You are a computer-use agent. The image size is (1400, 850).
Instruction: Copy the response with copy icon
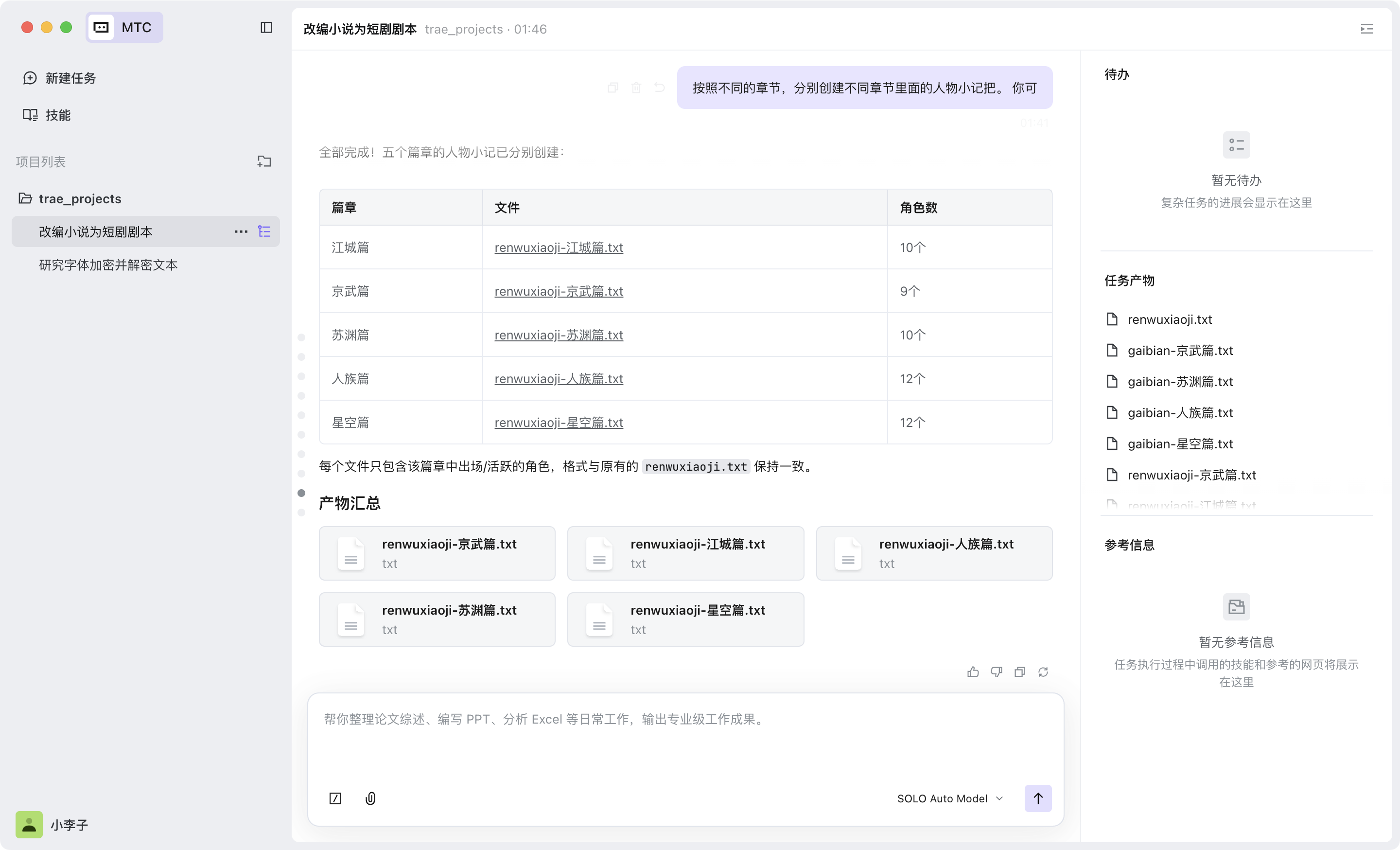[1019, 672]
